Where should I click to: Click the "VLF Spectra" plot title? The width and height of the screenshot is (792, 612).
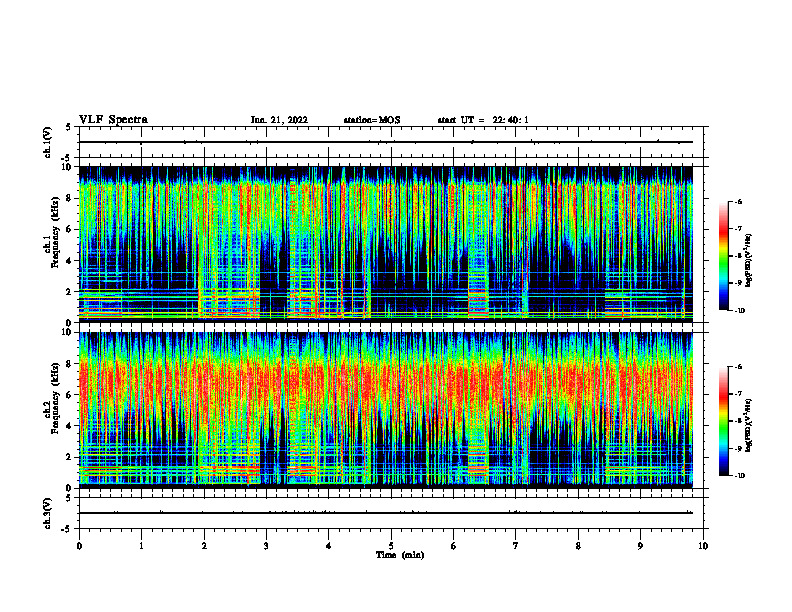[x=113, y=120]
